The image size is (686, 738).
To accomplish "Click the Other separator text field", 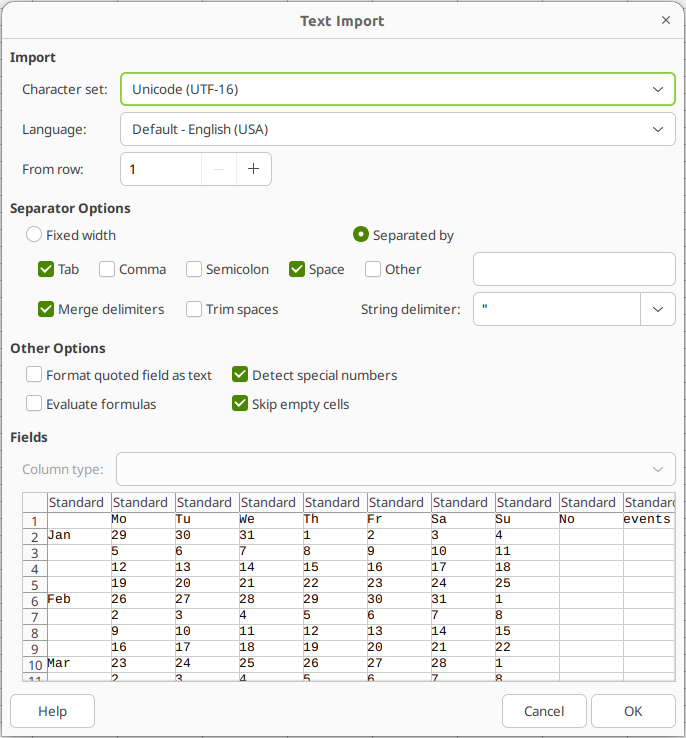I will point(574,269).
